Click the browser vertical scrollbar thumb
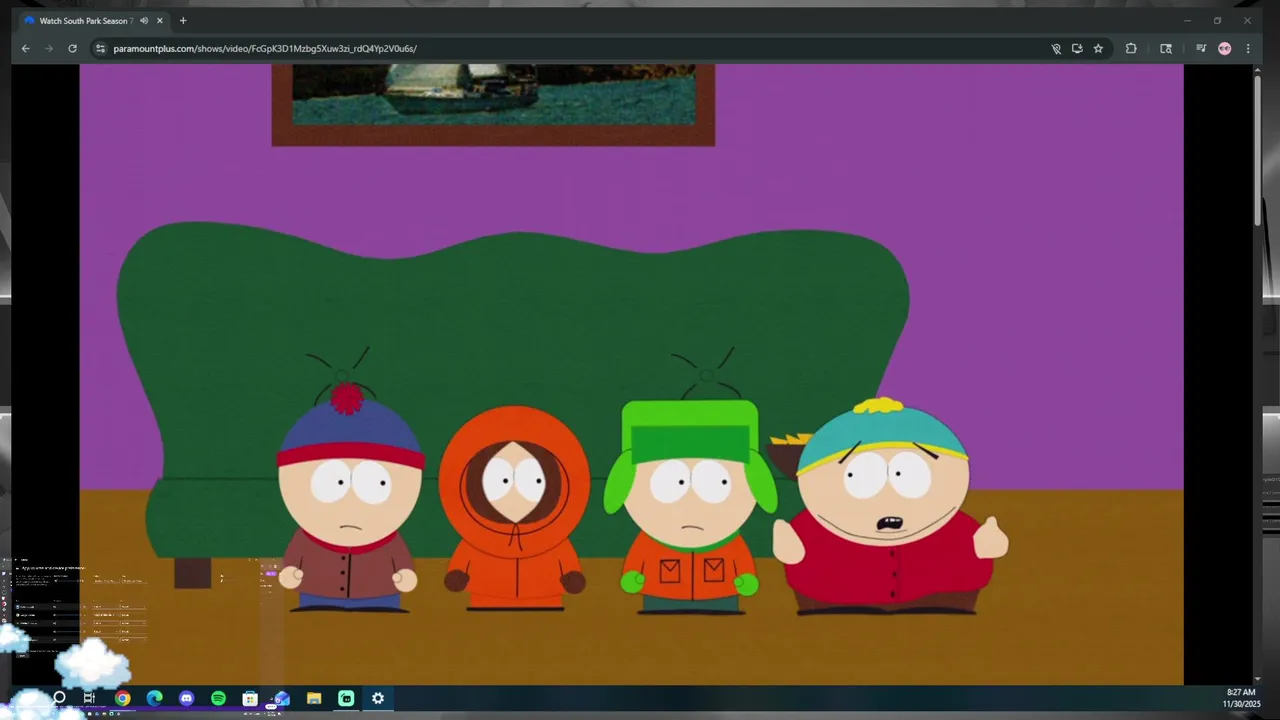The image size is (1280, 720). (1257, 150)
